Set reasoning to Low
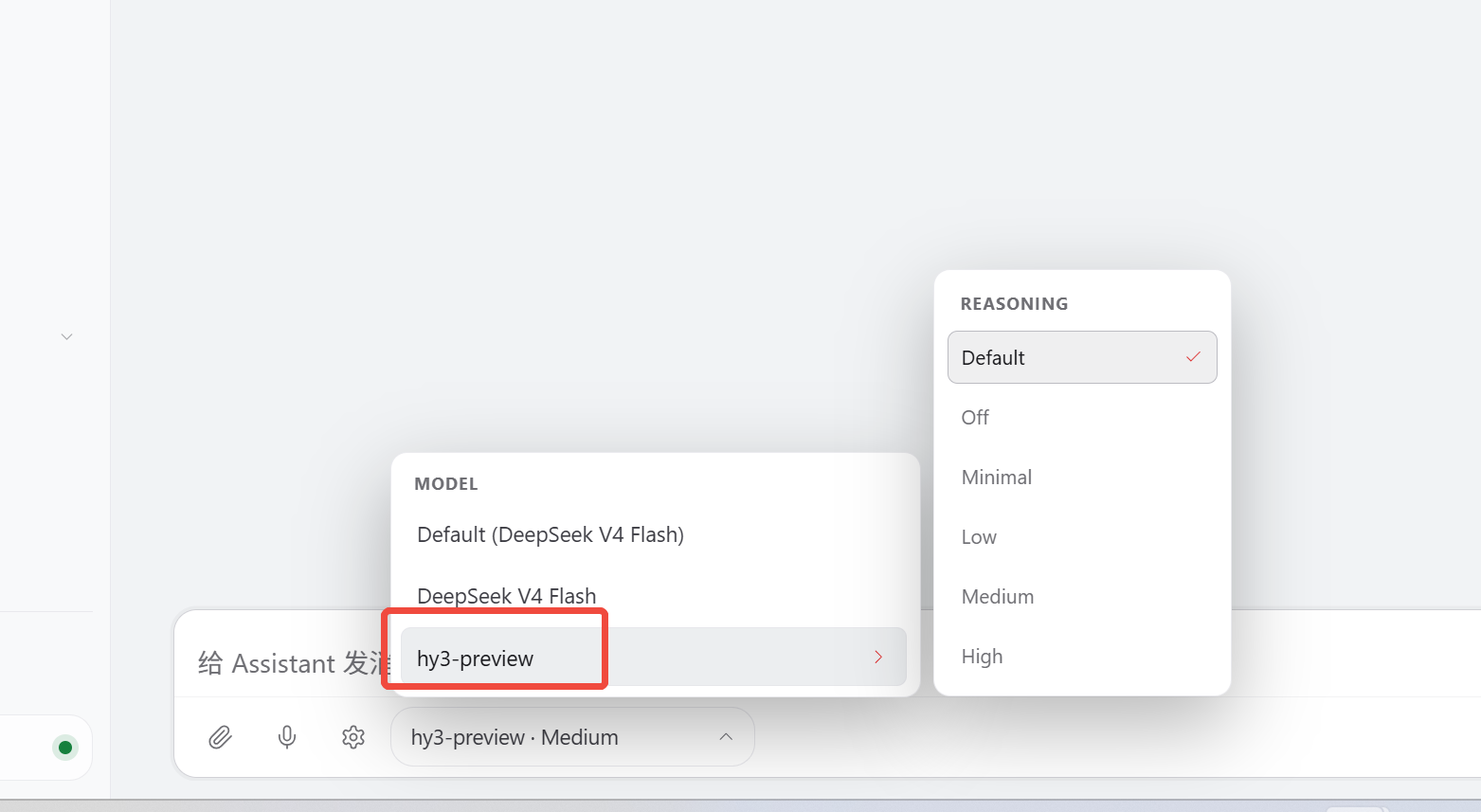1481x812 pixels. [1082, 536]
